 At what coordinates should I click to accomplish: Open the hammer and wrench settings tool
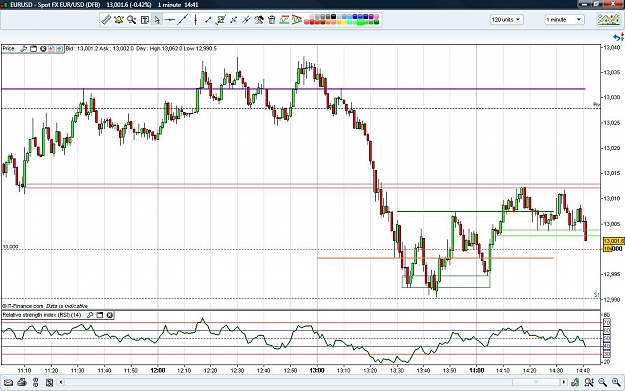(259, 20)
